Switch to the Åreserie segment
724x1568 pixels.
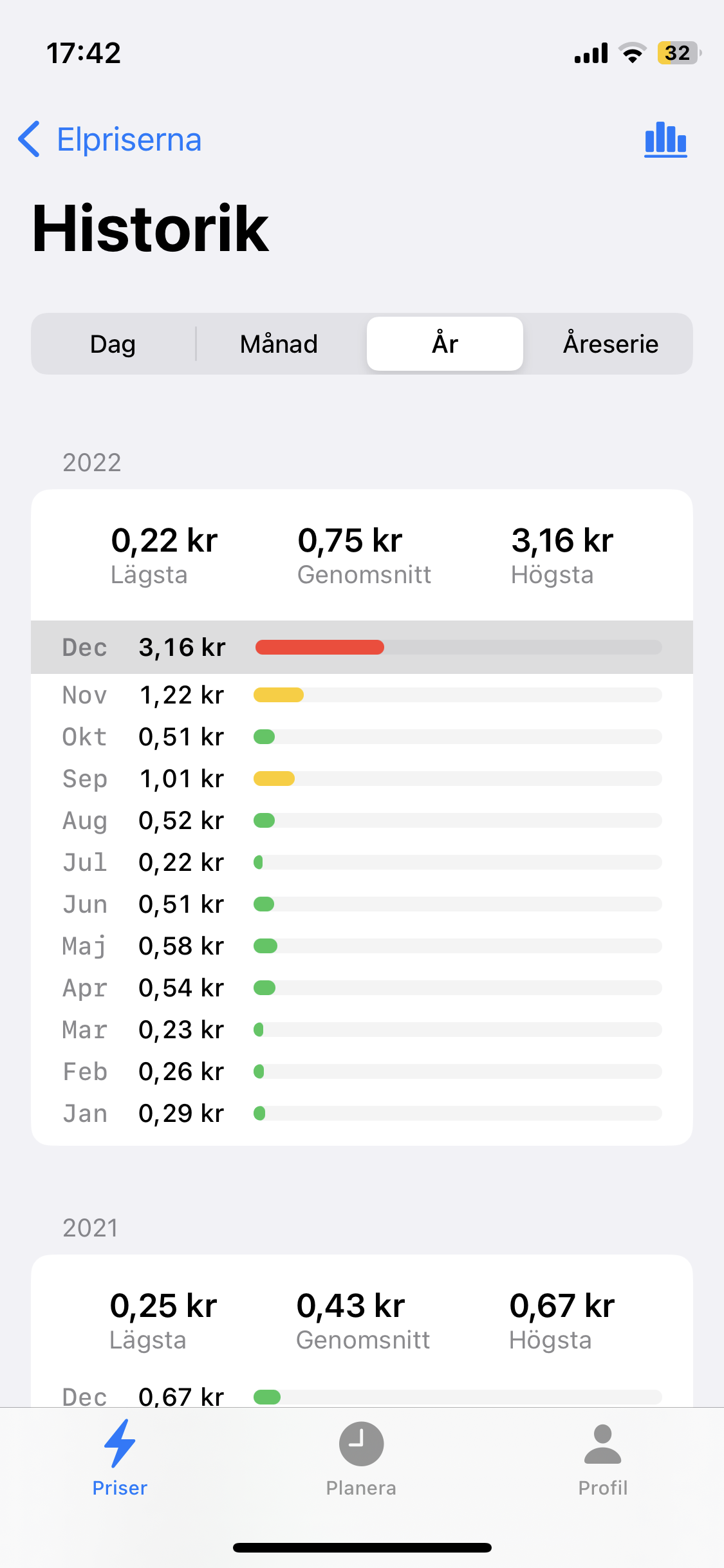coord(610,344)
